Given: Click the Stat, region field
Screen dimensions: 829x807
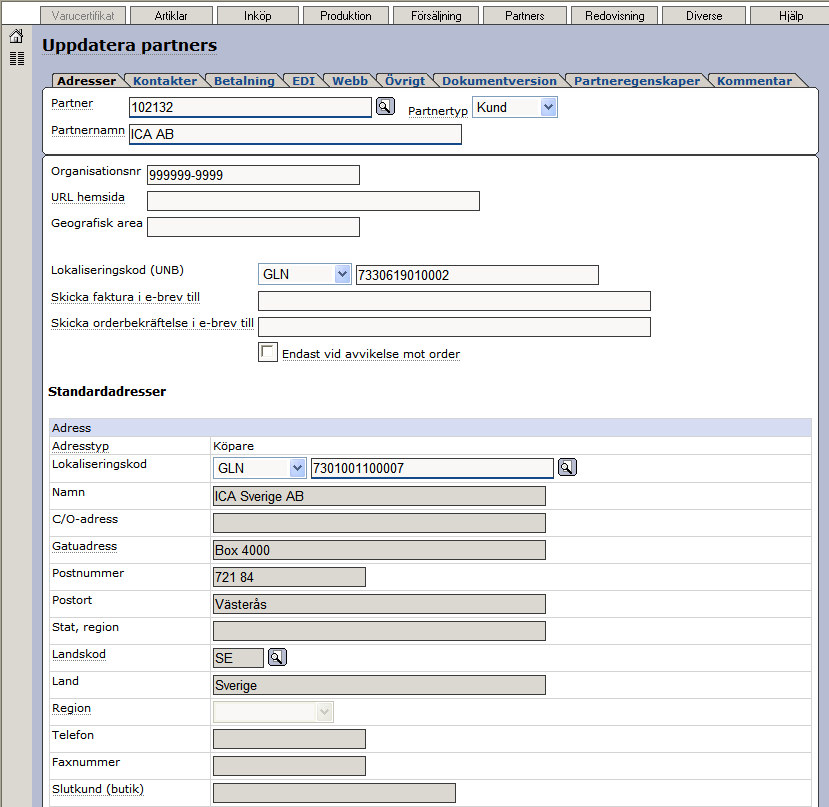Looking at the screenshot, I should pos(379,631).
